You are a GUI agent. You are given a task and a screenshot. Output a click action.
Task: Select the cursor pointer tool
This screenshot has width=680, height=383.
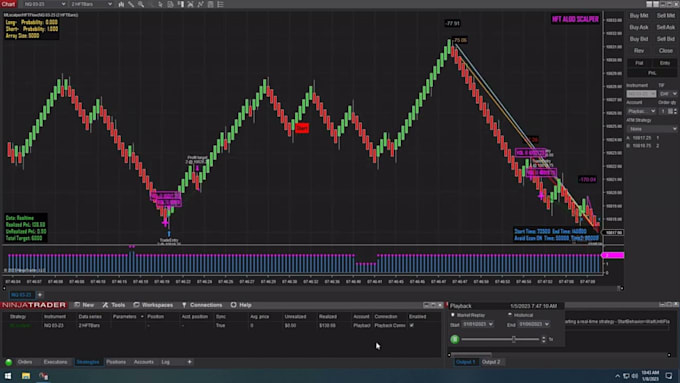[160, 4]
